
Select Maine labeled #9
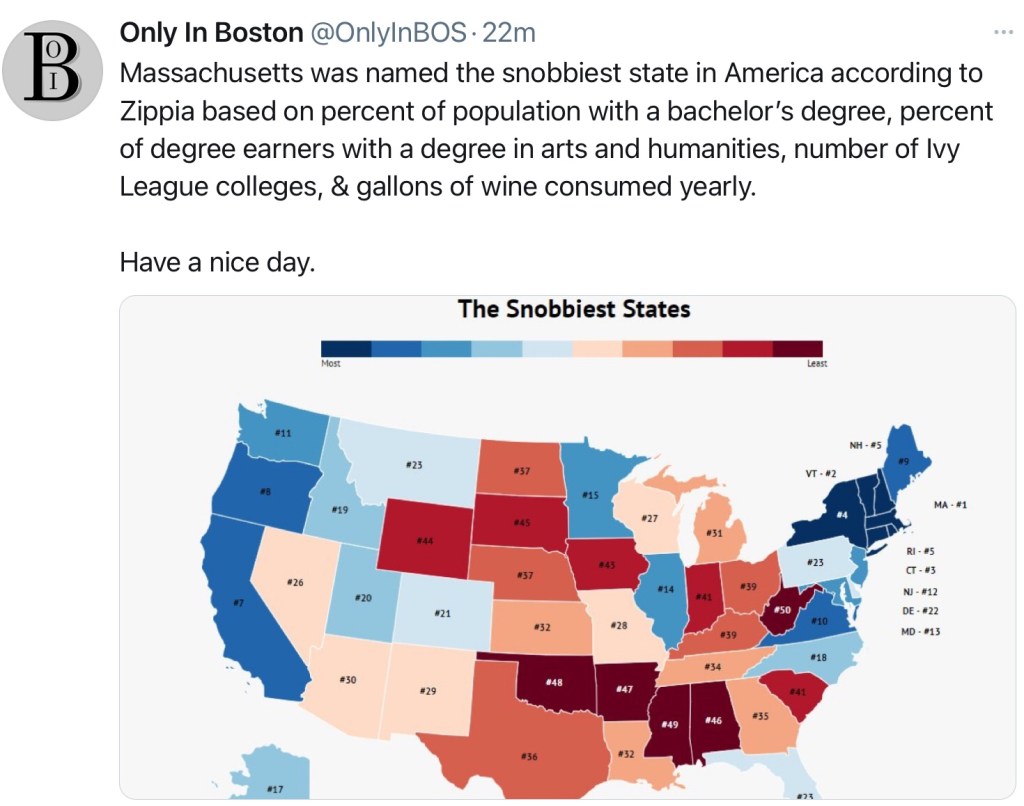903,461
